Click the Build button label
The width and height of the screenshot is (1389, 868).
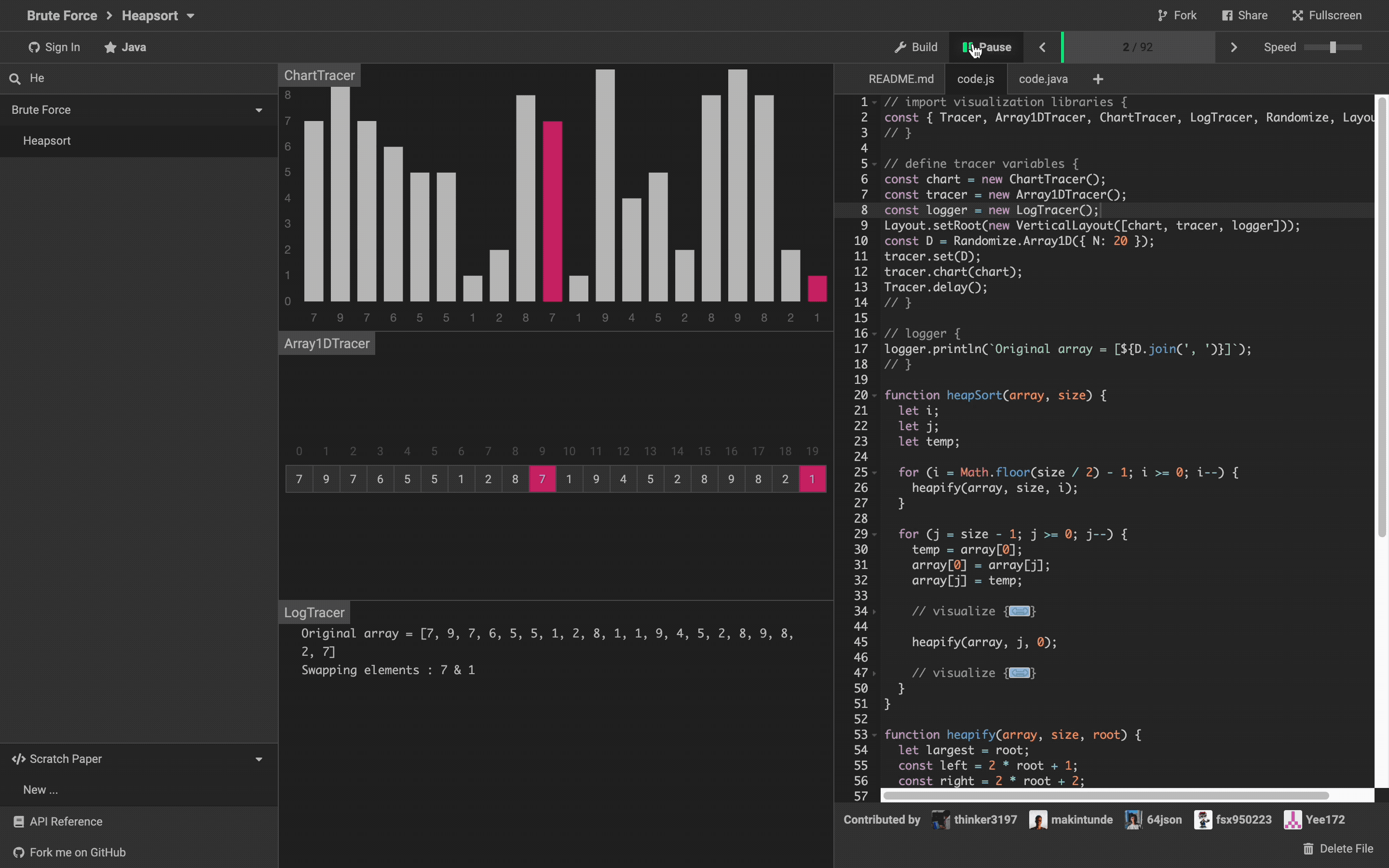click(x=924, y=47)
